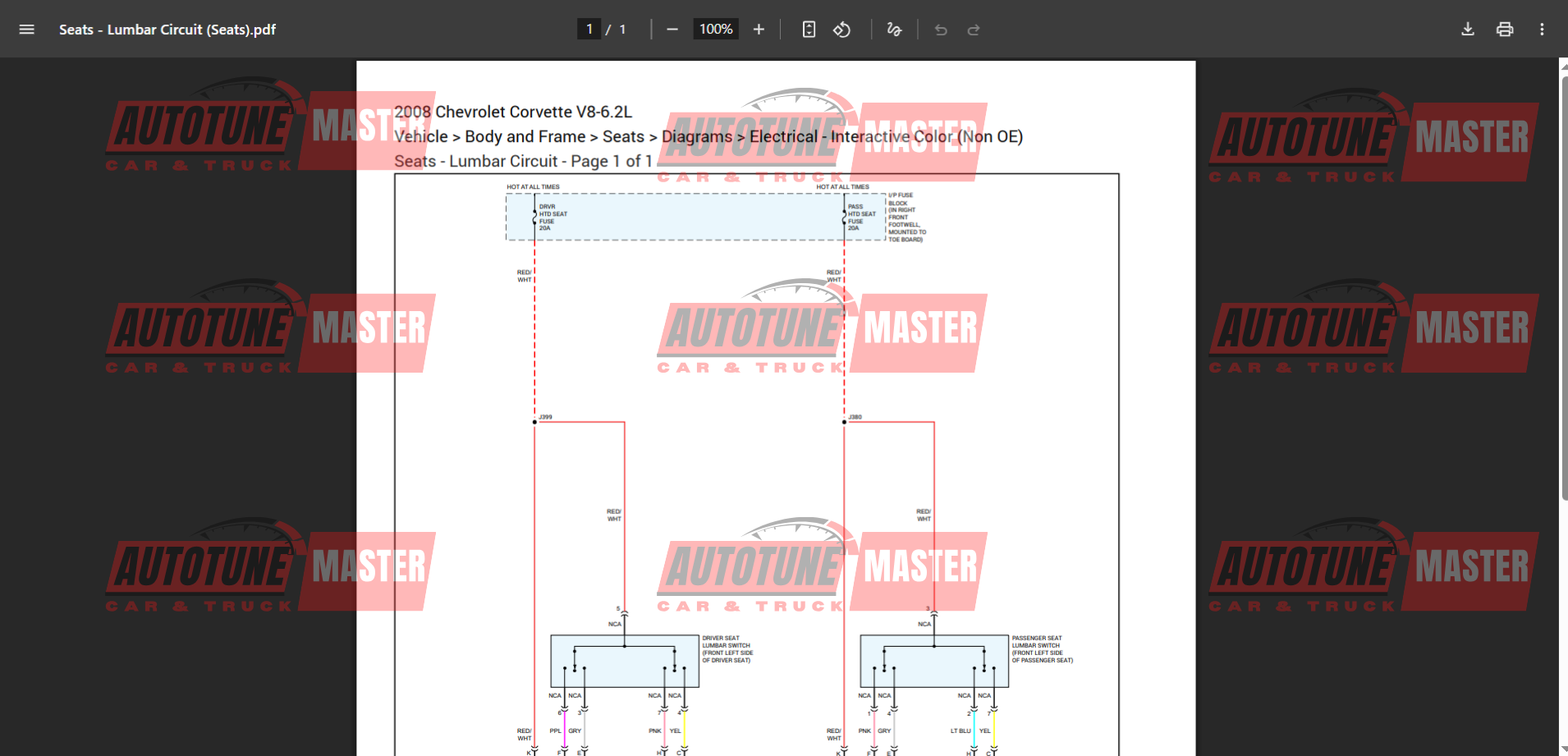
Task: Click the page number input field
Action: pyautogui.click(x=589, y=30)
